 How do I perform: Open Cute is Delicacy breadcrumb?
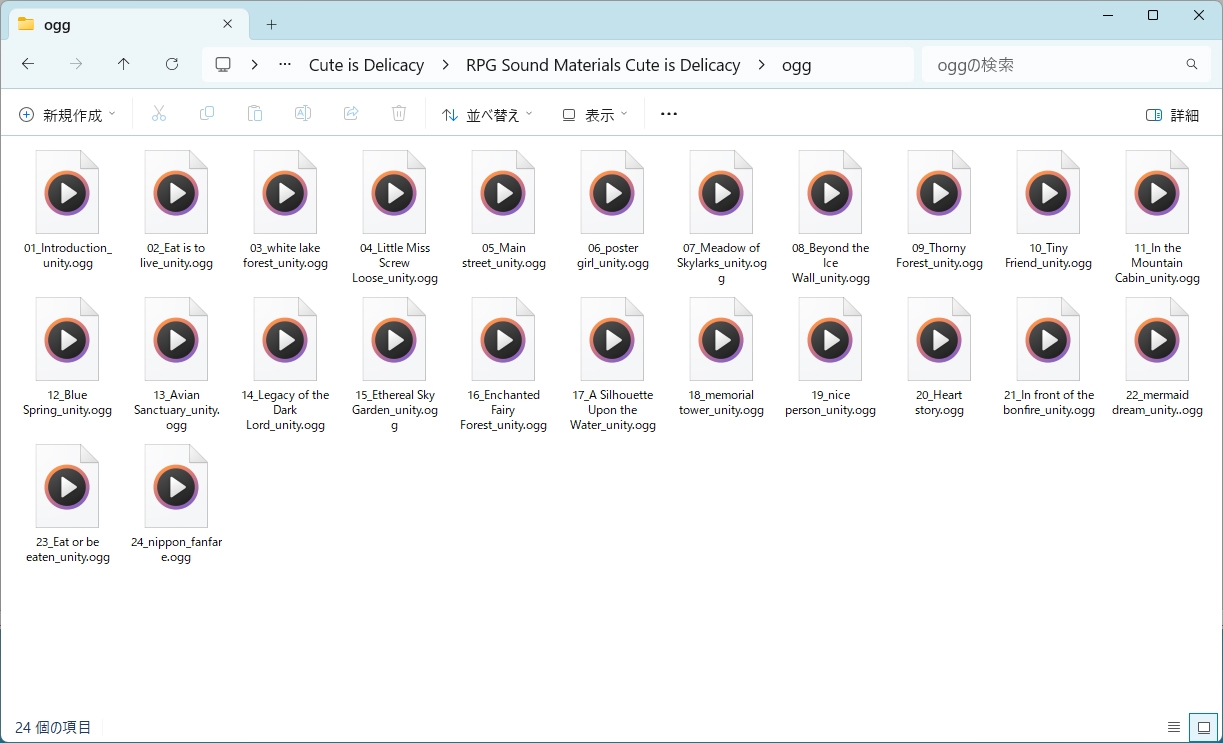(366, 65)
